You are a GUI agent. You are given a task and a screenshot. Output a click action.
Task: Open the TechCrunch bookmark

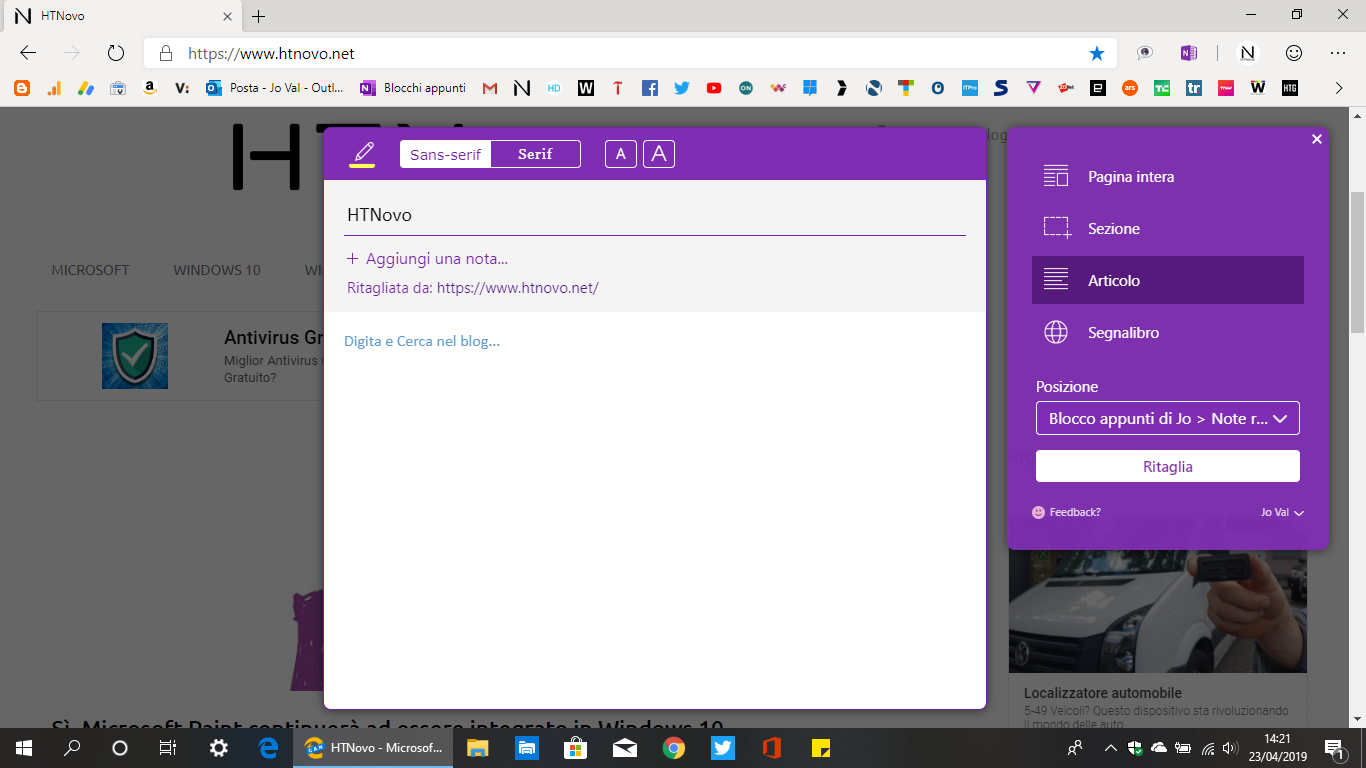coord(1162,88)
